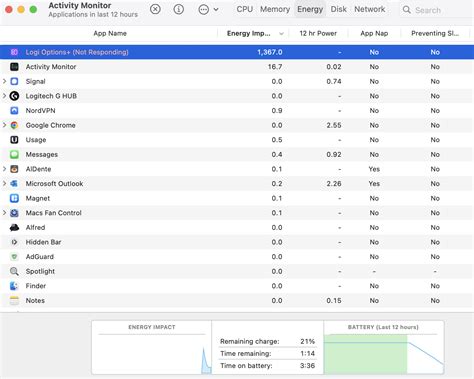Viewport: 474px width, 379px height.
Task: Select the Logi Options+ app icon
Action: click(x=14, y=52)
